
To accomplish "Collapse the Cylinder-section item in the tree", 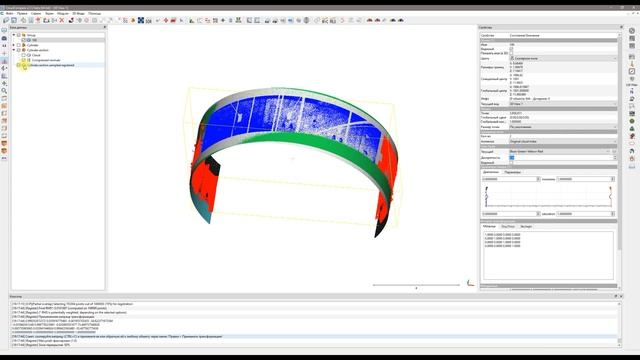I will click(x=14, y=50).
